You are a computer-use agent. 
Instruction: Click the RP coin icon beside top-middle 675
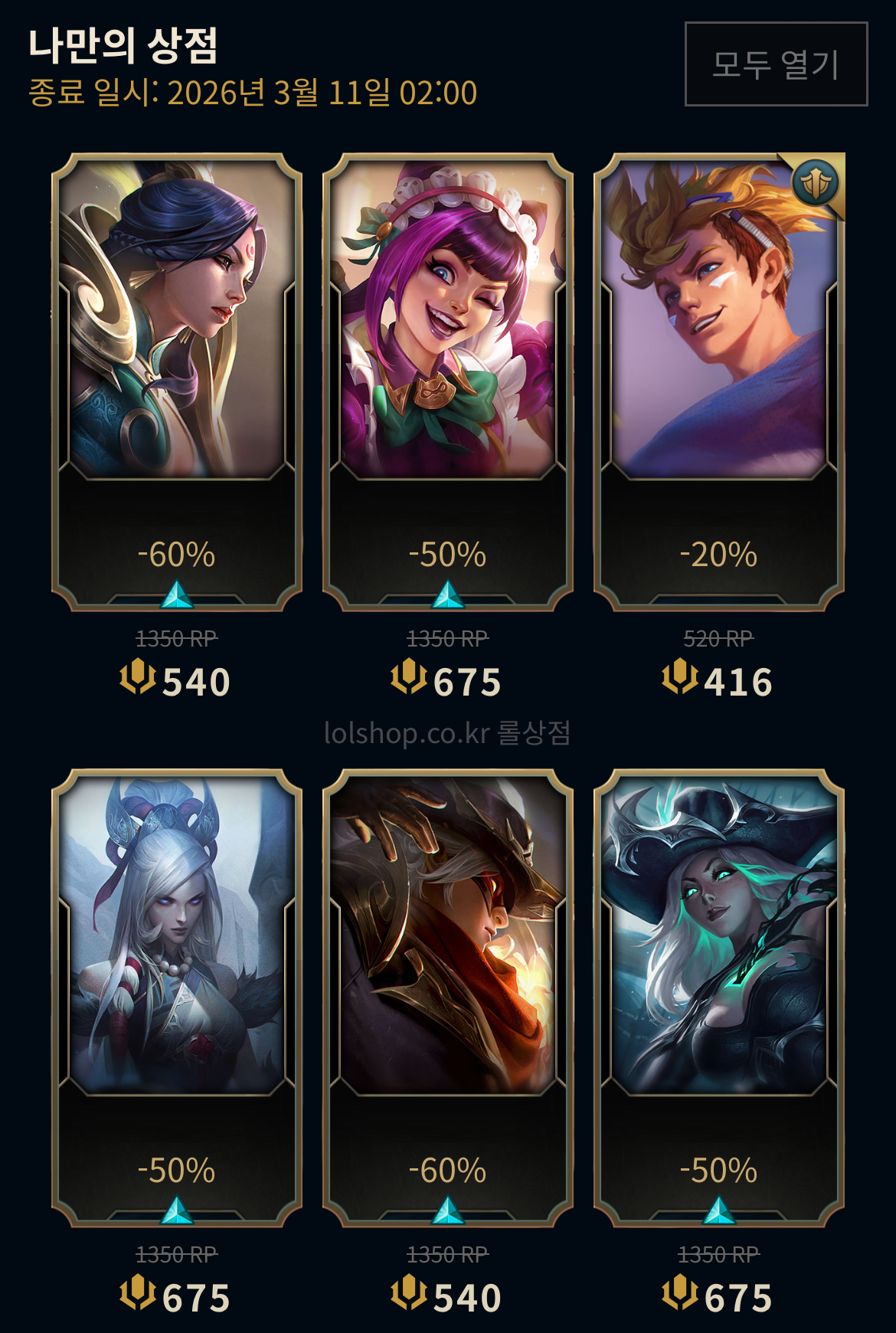(409, 677)
